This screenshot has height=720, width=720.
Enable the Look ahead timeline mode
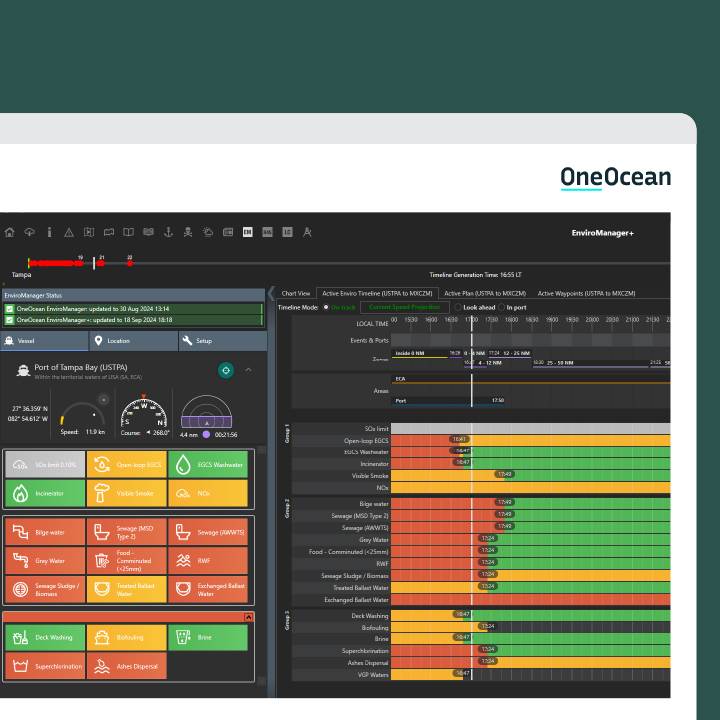coord(458,307)
